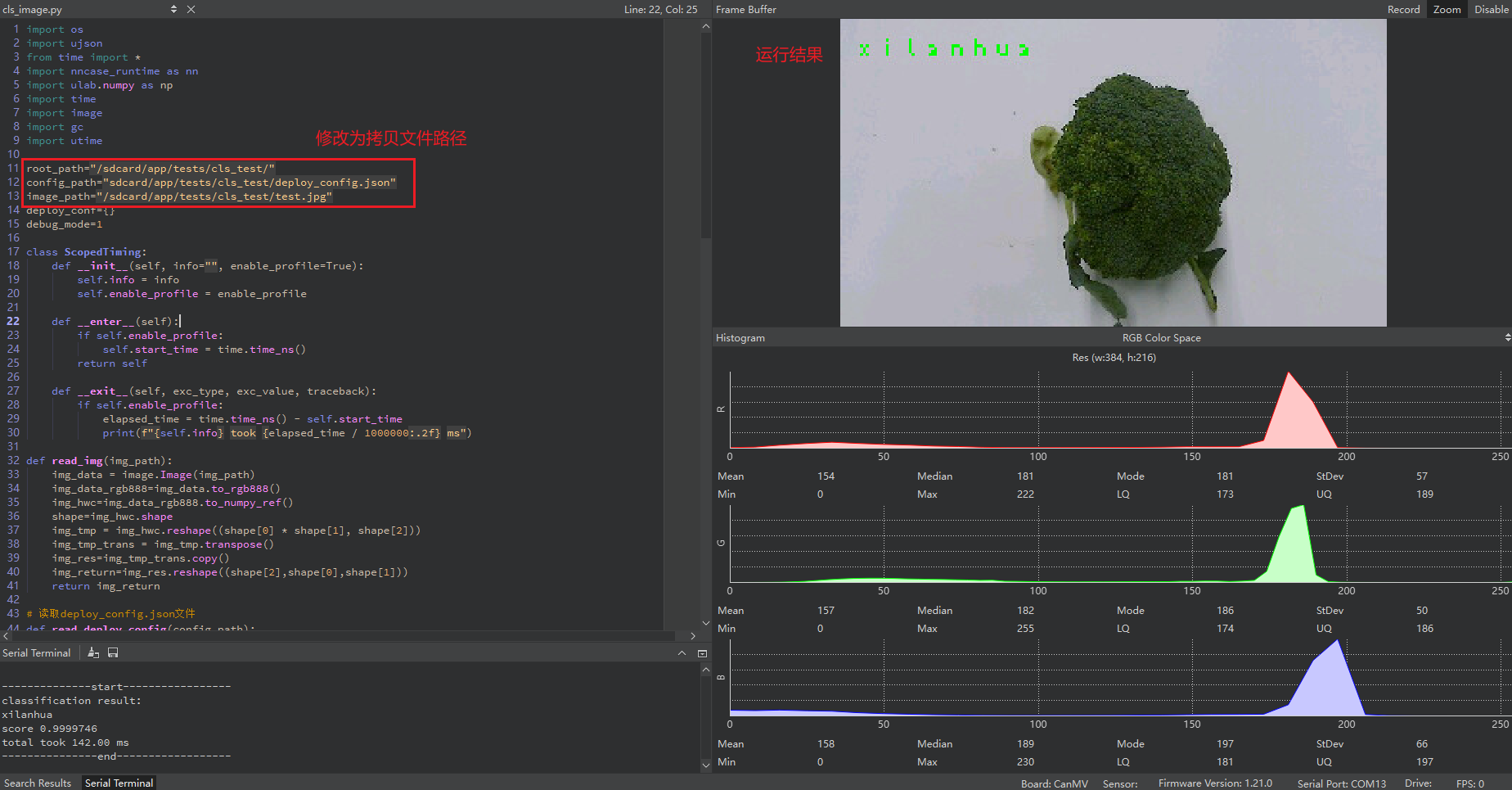Click the Frame Buffer panel title
Image resolution: width=1512 pixels, height=790 pixels.
[745, 9]
